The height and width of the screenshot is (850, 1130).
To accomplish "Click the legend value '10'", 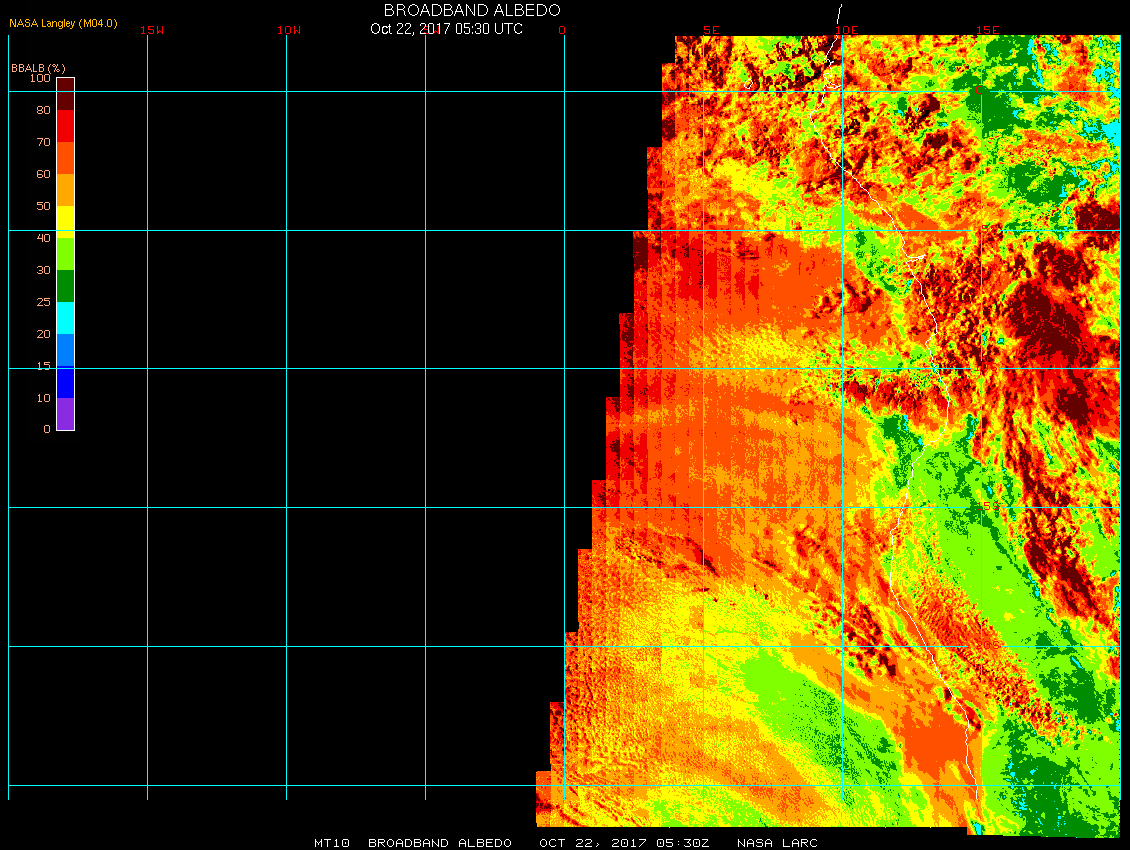I will click(44, 398).
